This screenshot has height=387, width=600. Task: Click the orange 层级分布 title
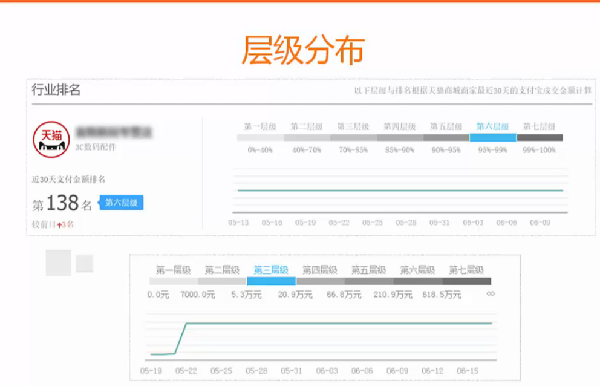click(x=303, y=50)
